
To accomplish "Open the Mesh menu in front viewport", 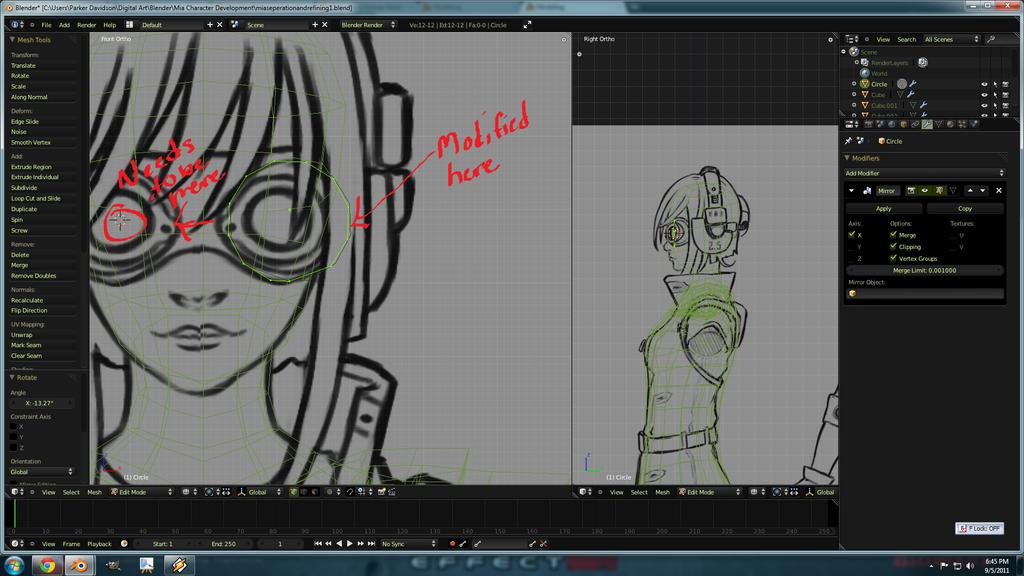I will click(94, 492).
